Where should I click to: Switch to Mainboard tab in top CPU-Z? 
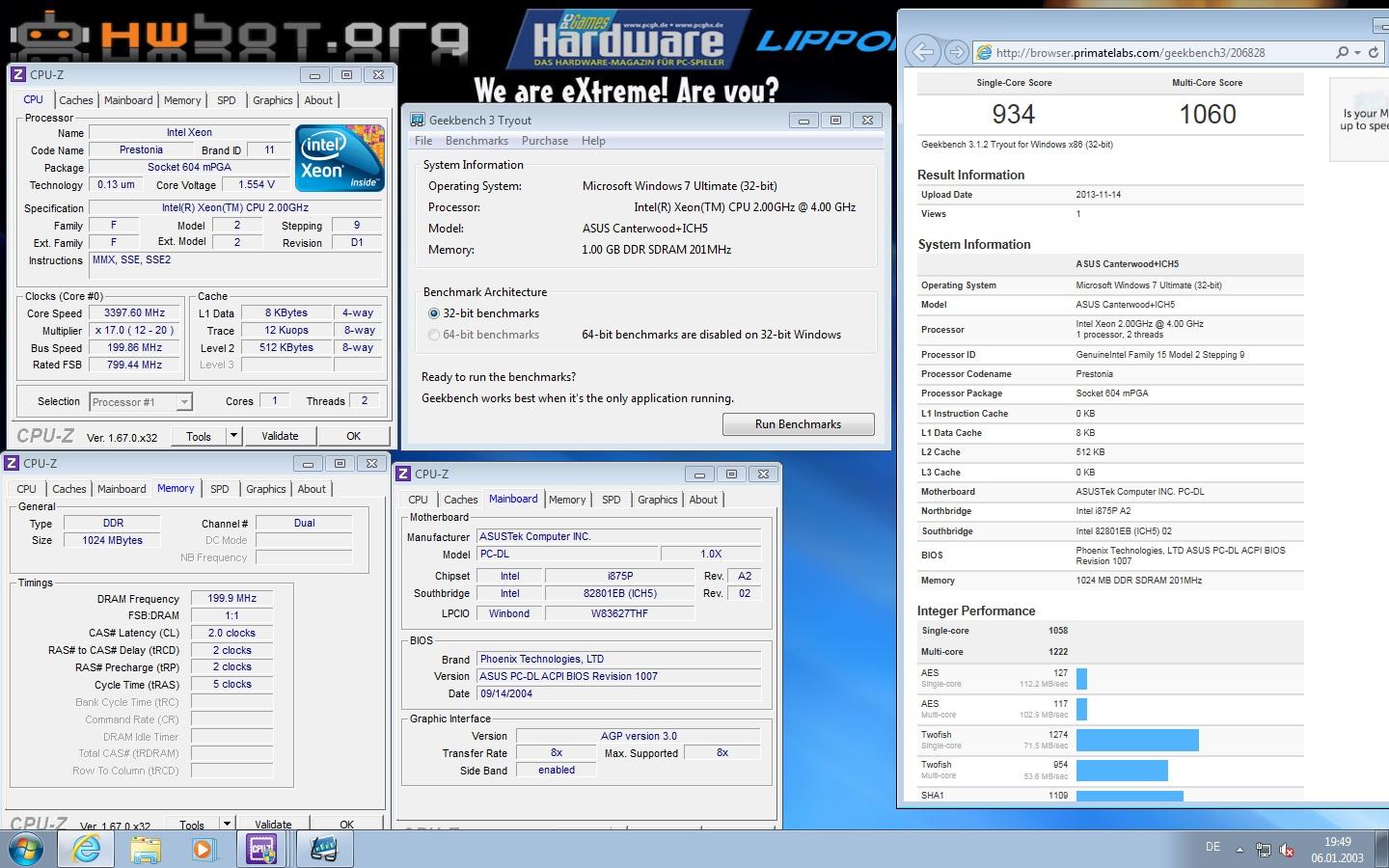point(128,100)
